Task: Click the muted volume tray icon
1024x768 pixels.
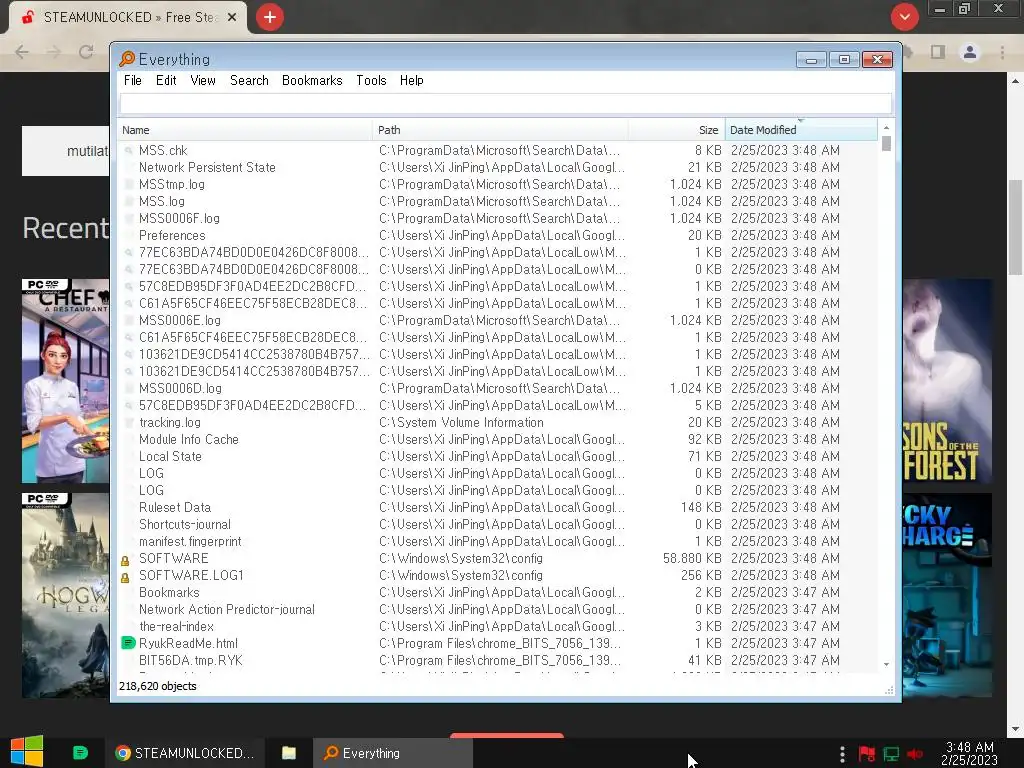Action: pos(915,754)
